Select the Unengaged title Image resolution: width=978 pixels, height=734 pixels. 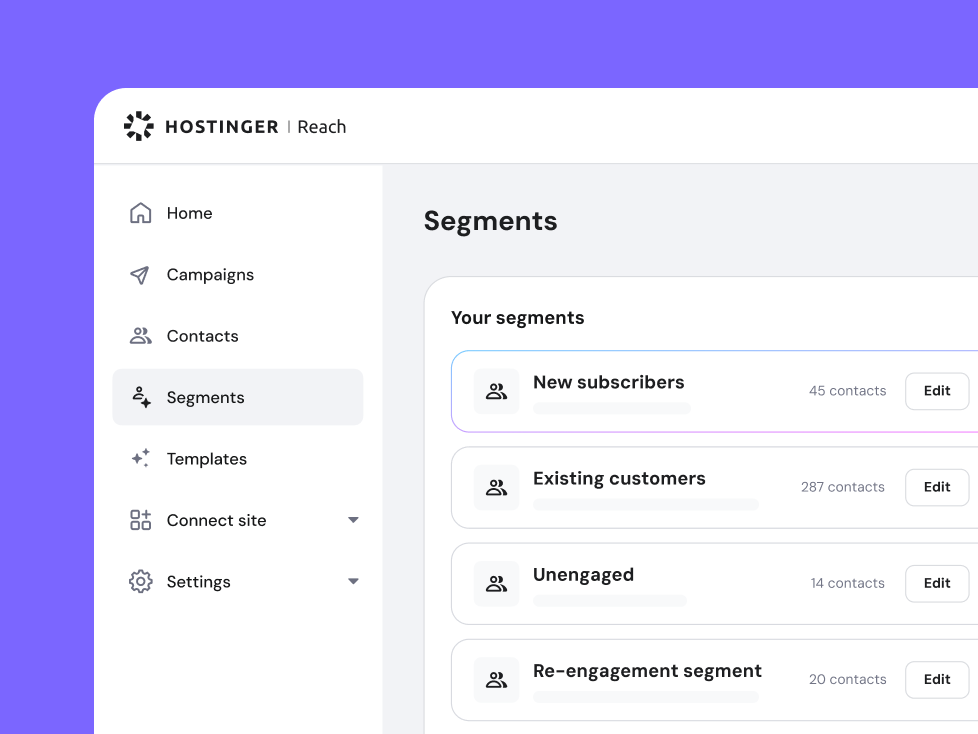coord(583,574)
